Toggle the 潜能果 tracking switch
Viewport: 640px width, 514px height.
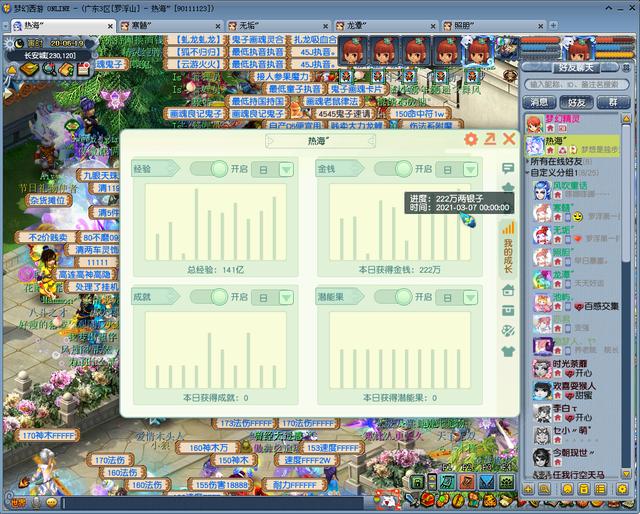(393, 297)
